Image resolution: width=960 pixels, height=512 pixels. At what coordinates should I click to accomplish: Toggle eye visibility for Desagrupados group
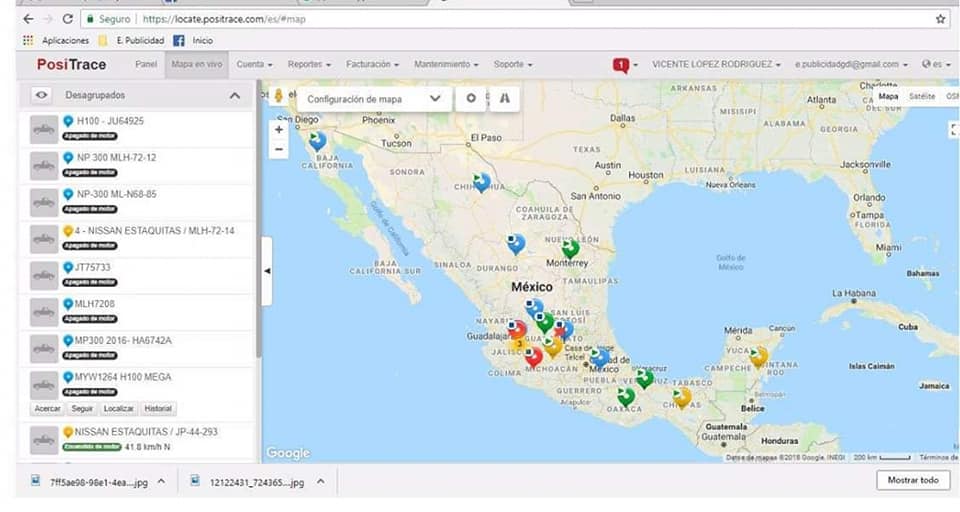(41, 96)
